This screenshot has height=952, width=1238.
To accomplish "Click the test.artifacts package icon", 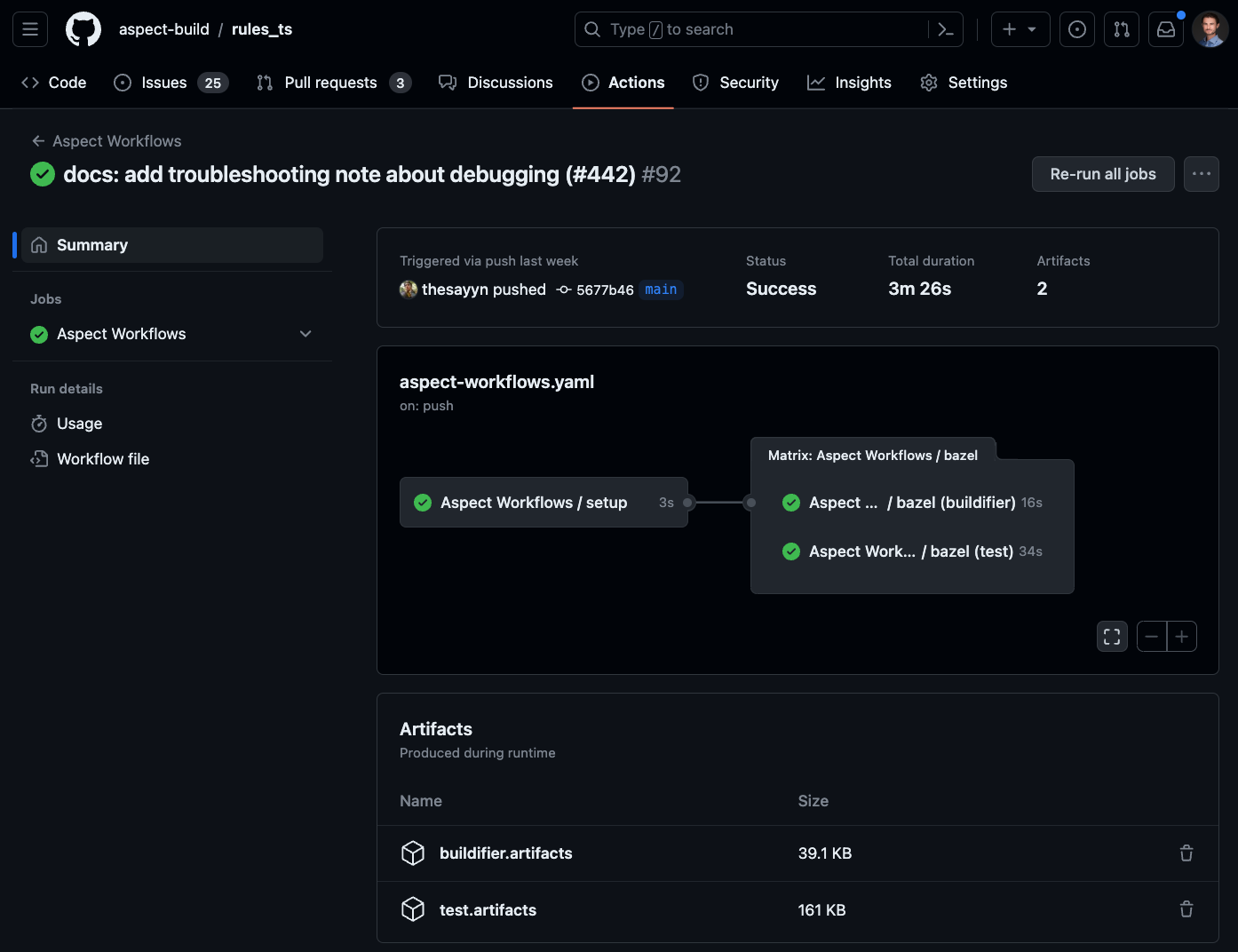I will coord(413,909).
